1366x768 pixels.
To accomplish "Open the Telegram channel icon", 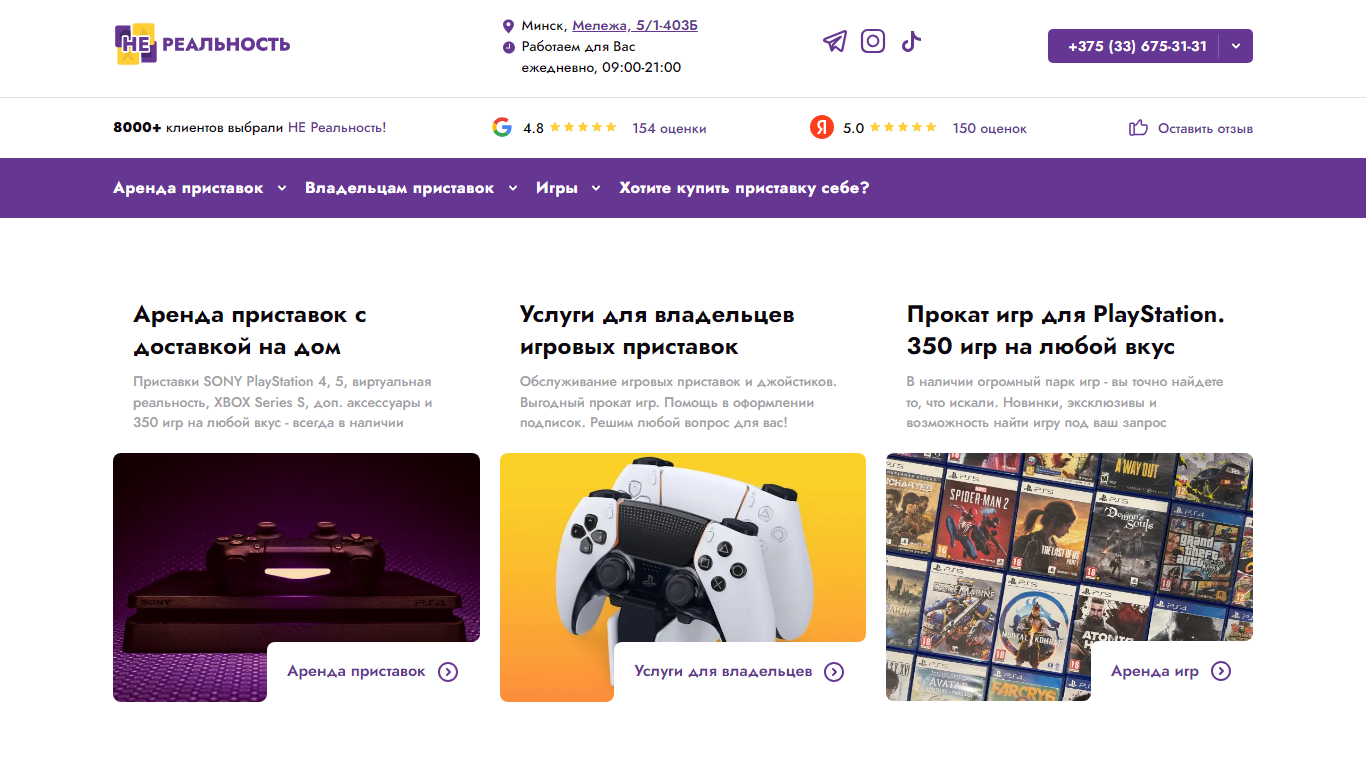I will pos(835,41).
